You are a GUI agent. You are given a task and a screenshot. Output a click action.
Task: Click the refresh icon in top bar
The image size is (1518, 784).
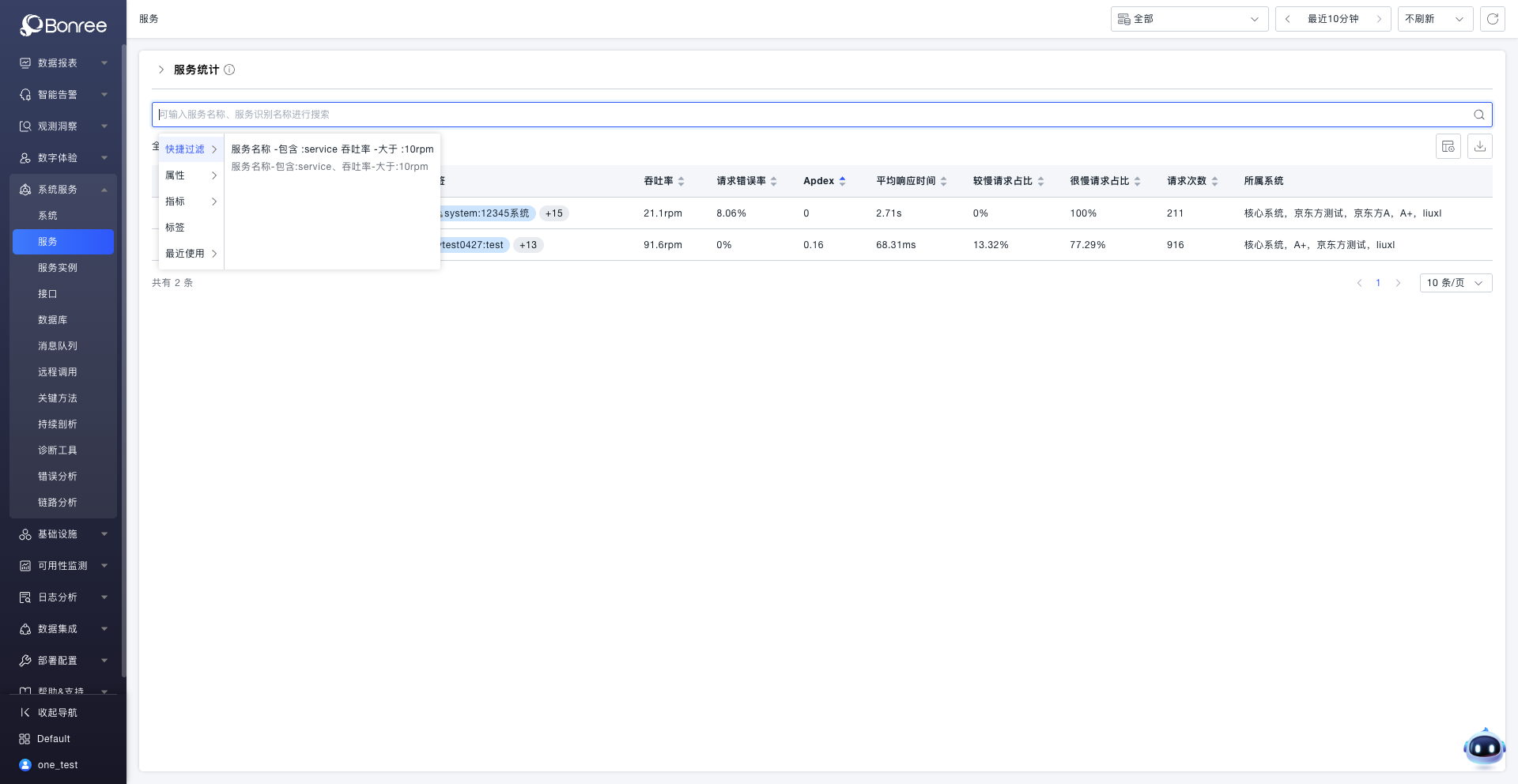coord(1492,19)
